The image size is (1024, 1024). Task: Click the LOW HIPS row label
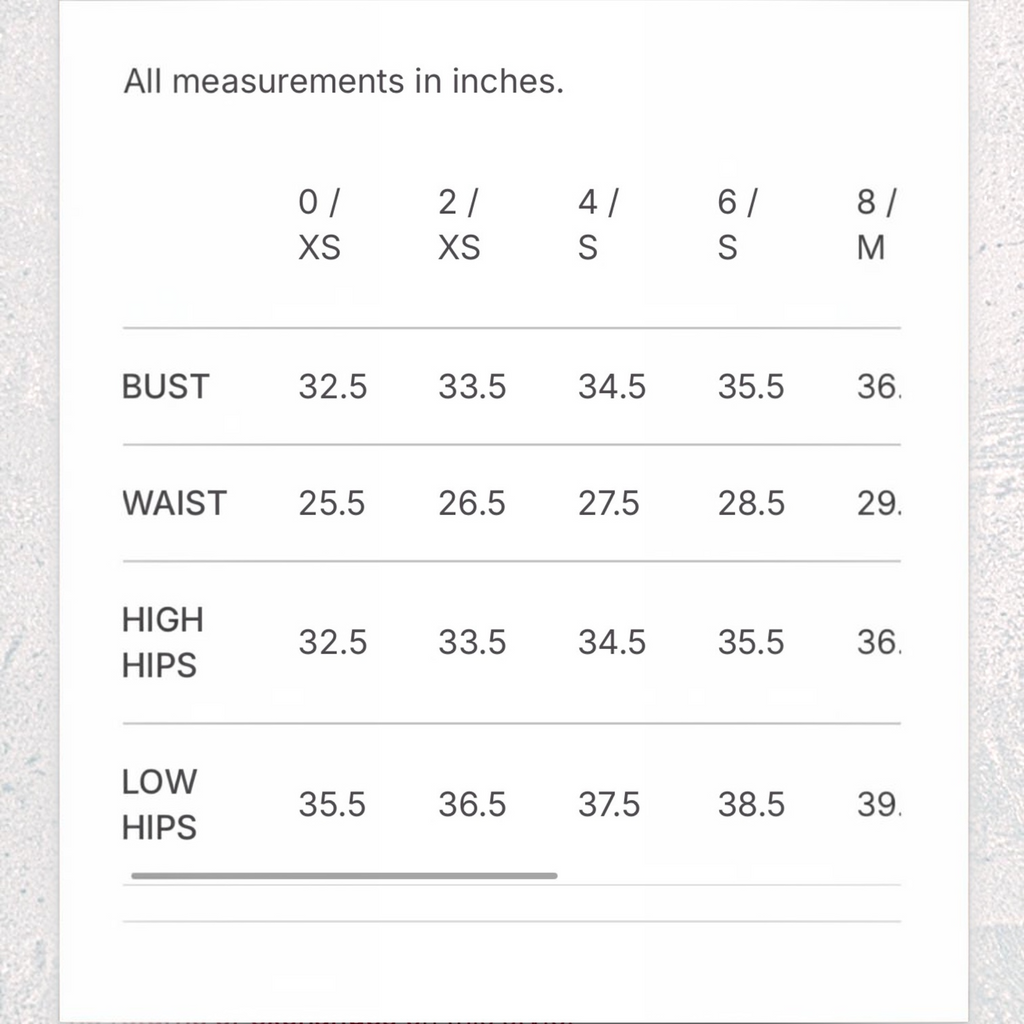159,805
